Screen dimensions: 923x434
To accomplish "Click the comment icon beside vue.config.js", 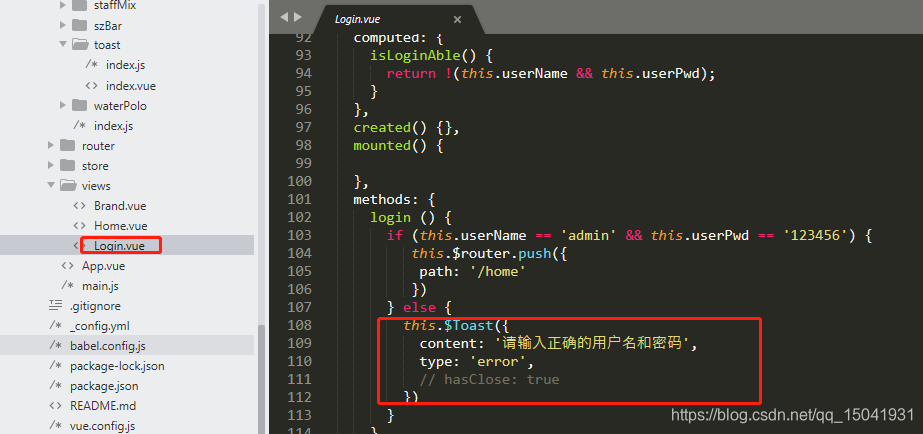I will pos(55,426).
